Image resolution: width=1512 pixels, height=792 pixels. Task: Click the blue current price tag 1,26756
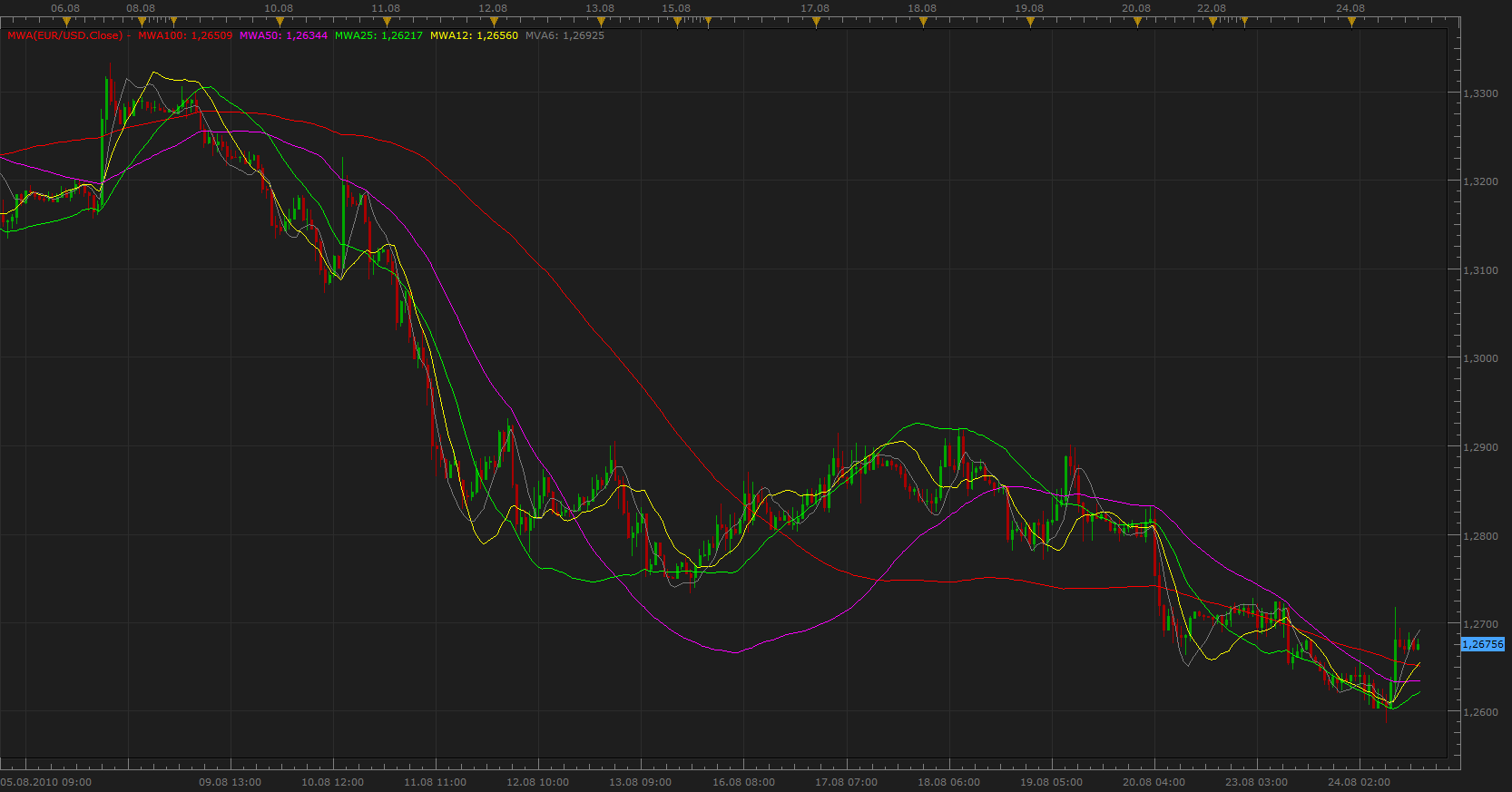1483,644
